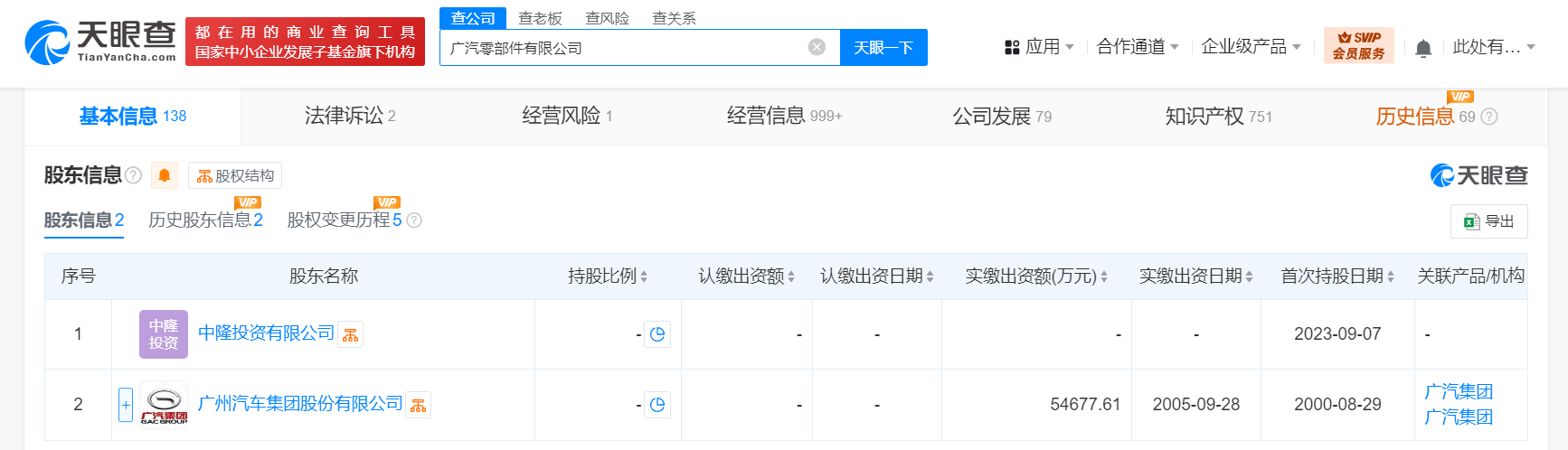Open the 应用 dropdown menu
This screenshot has width=1568, height=450.
(1039, 47)
